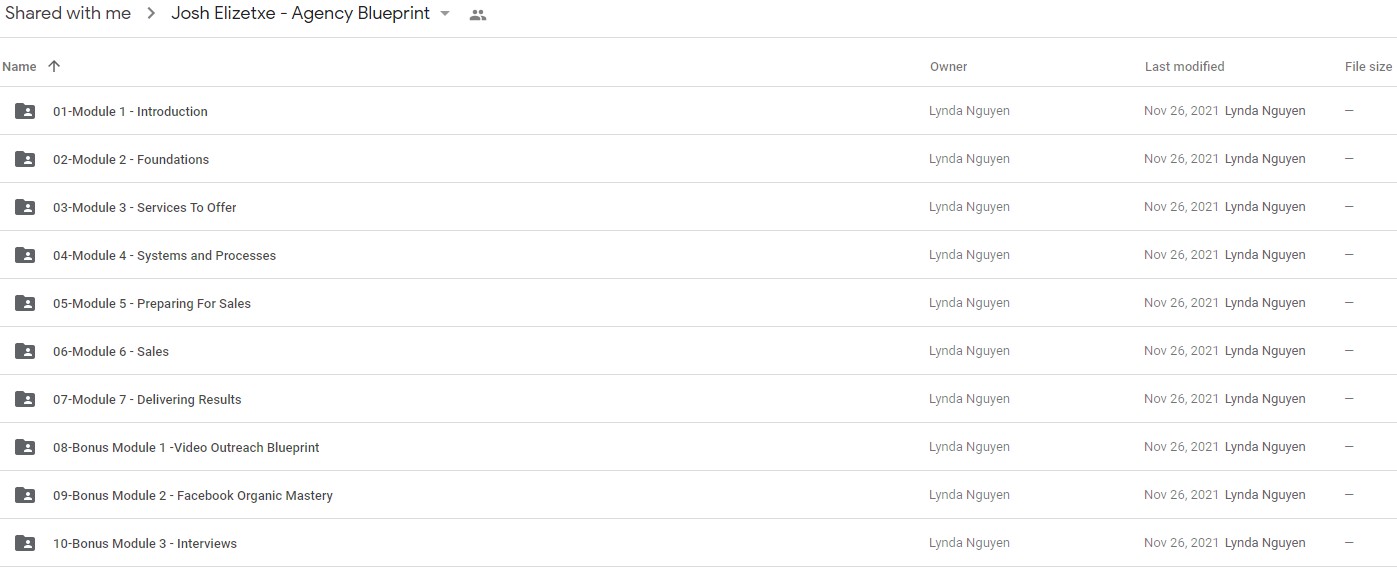Select 09-Bonus Module 2 - Facebook Organic Mastery
This screenshot has width=1397, height=571.
click(x=193, y=495)
